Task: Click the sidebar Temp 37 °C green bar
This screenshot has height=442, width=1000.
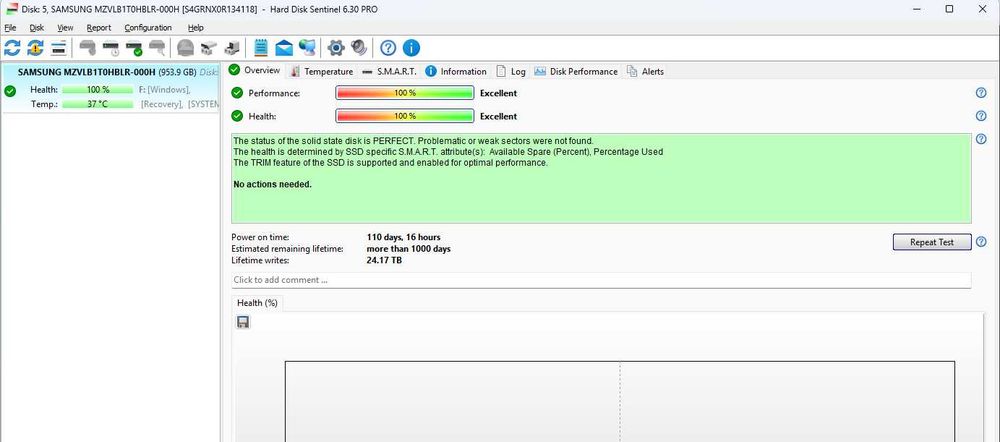Action: click(98, 104)
